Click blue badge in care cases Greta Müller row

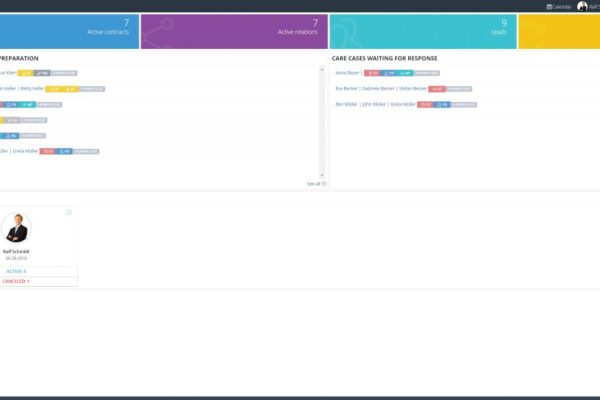click(442, 104)
